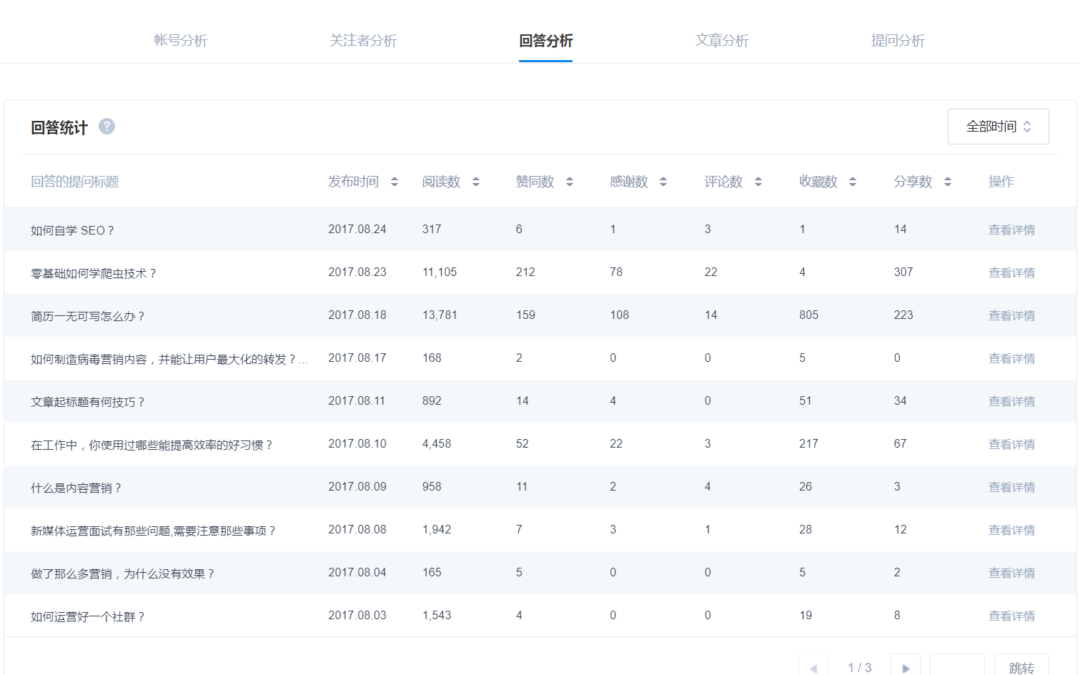Click the date 2017.08.24

pyautogui.click(x=357, y=229)
